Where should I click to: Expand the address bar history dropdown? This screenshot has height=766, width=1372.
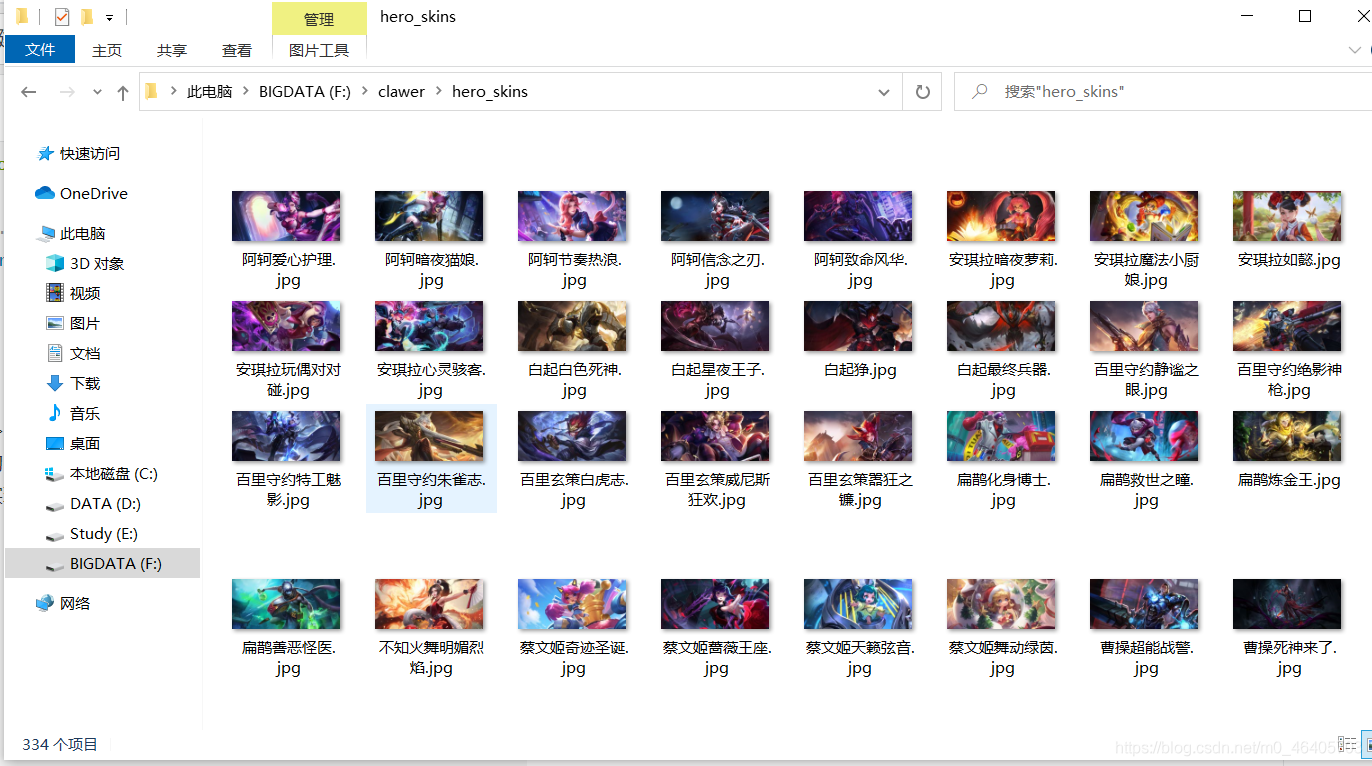tap(884, 92)
